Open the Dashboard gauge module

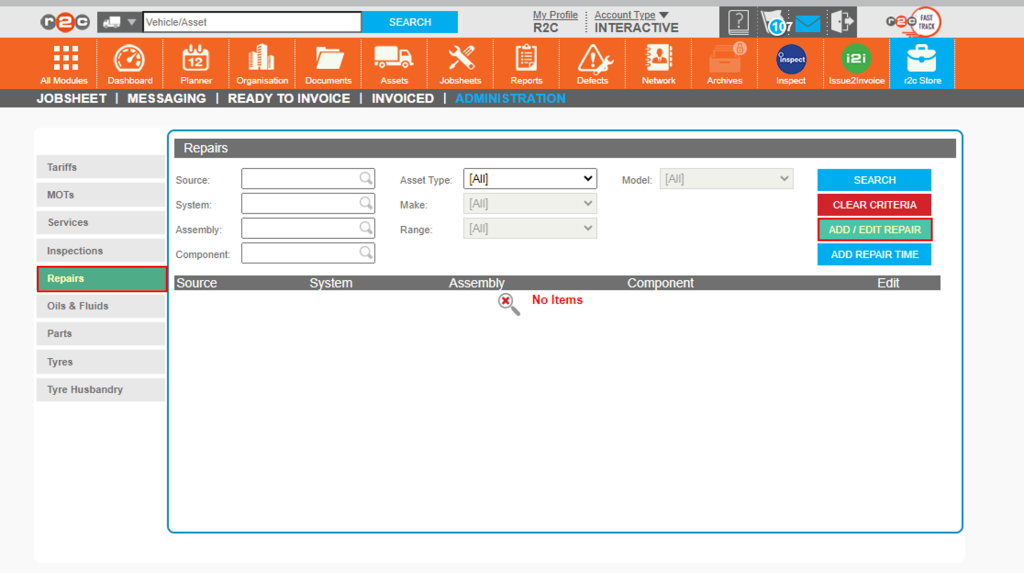click(130, 64)
